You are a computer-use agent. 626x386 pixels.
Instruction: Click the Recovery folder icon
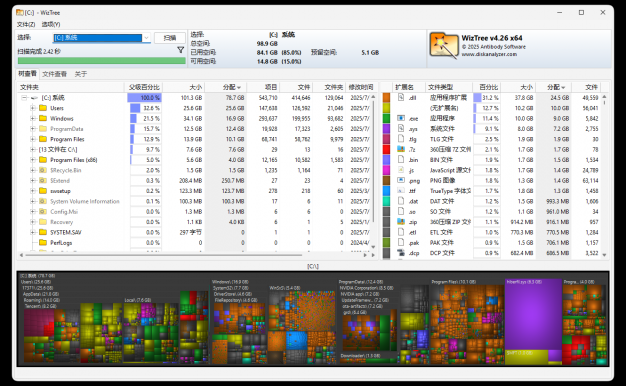pos(43,222)
